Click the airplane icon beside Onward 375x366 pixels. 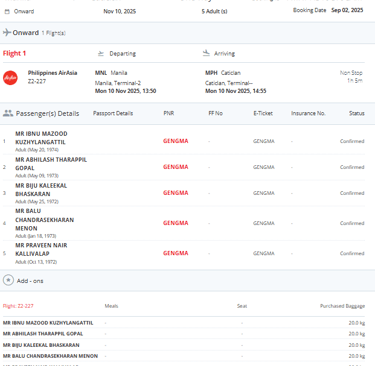(x=7, y=32)
